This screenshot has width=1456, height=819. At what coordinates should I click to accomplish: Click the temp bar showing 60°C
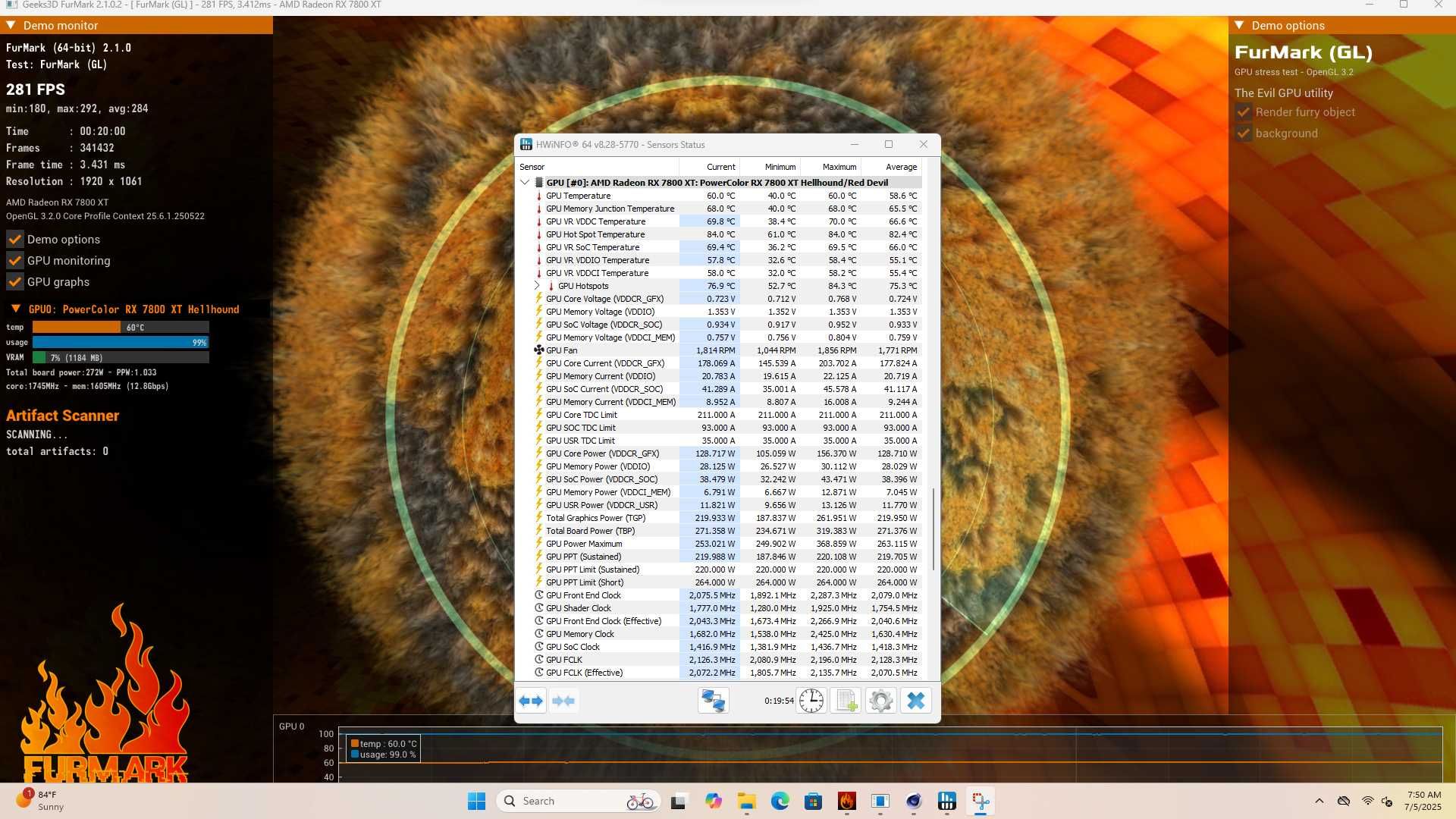tap(121, 328)
